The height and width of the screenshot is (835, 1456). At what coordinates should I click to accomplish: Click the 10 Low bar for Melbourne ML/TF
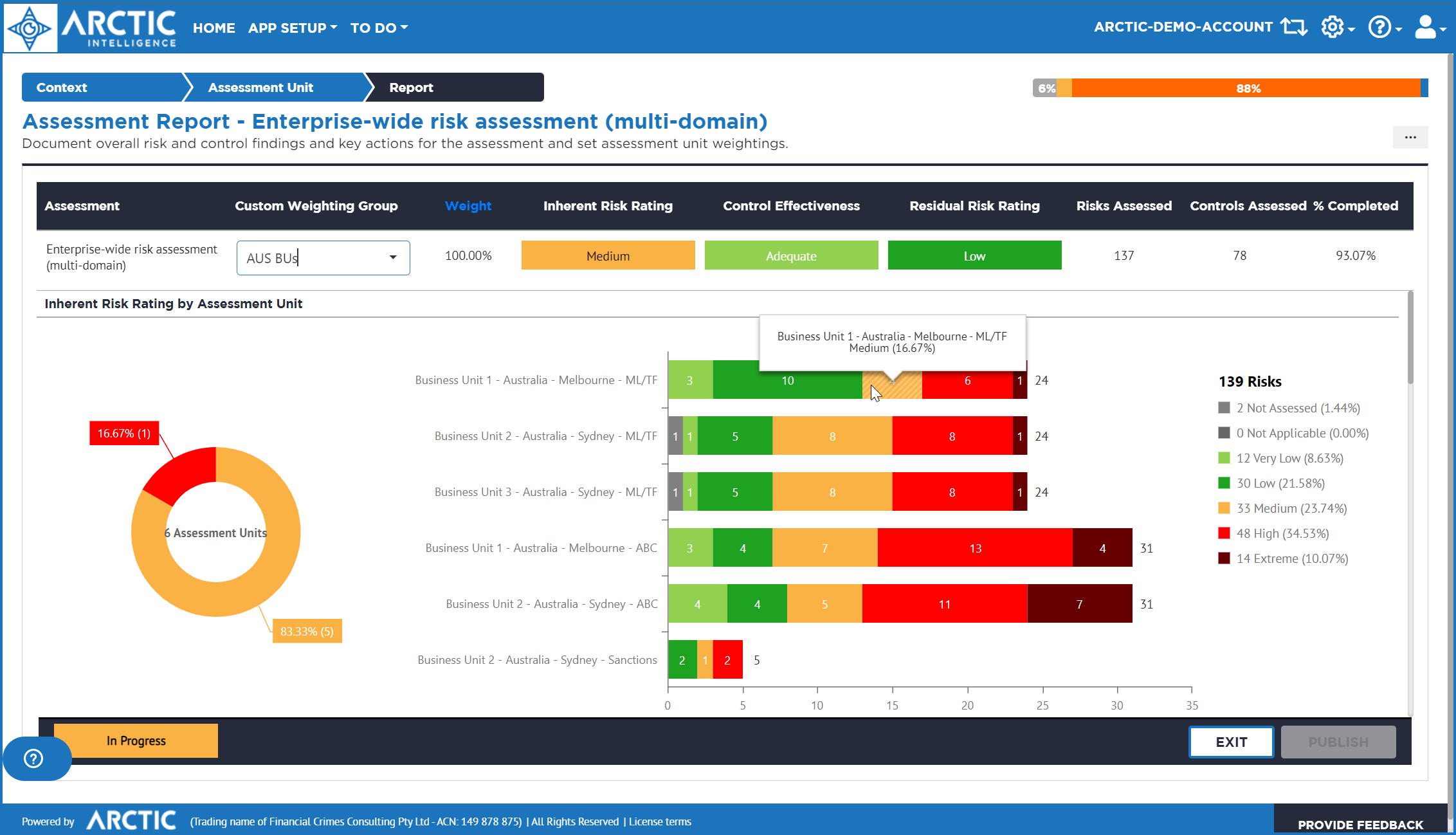(x=787, y=380)
